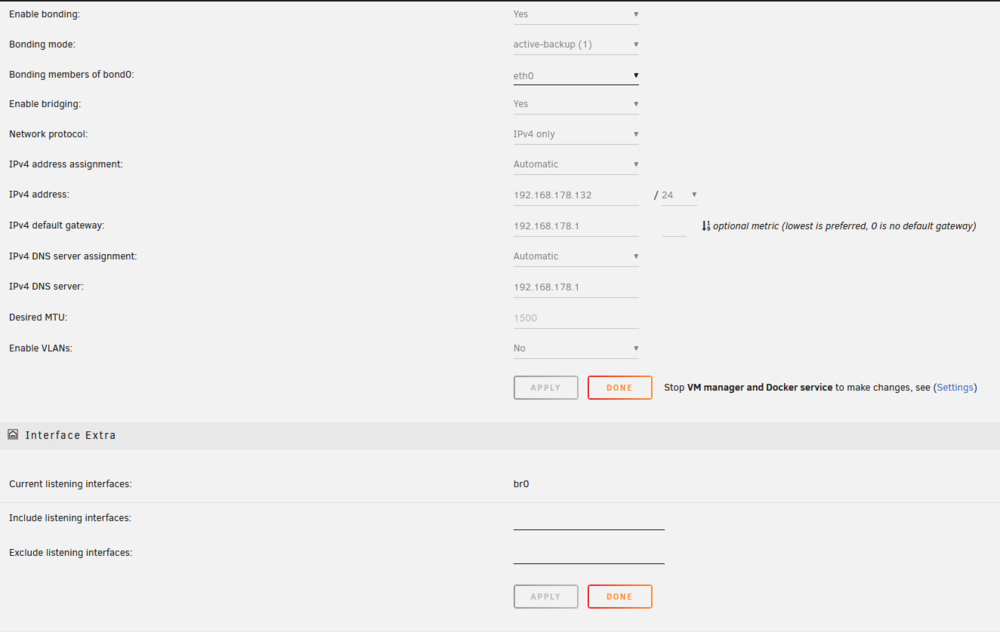Click the optional metric hint text
Viewport: 1000px width, 632px height.
pyautogui.click(x=844, y=226)
